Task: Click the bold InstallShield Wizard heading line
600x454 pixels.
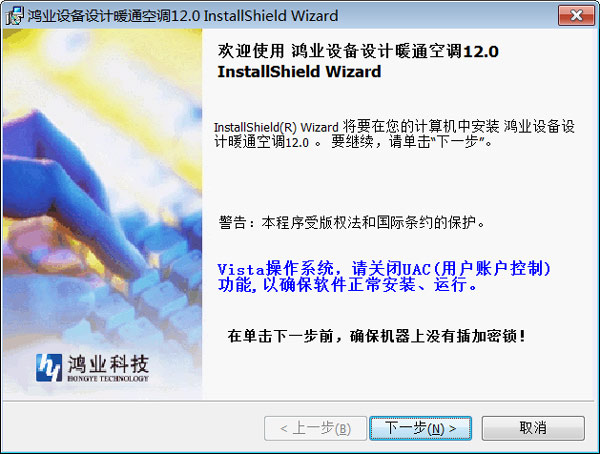Action: [299, 72]
